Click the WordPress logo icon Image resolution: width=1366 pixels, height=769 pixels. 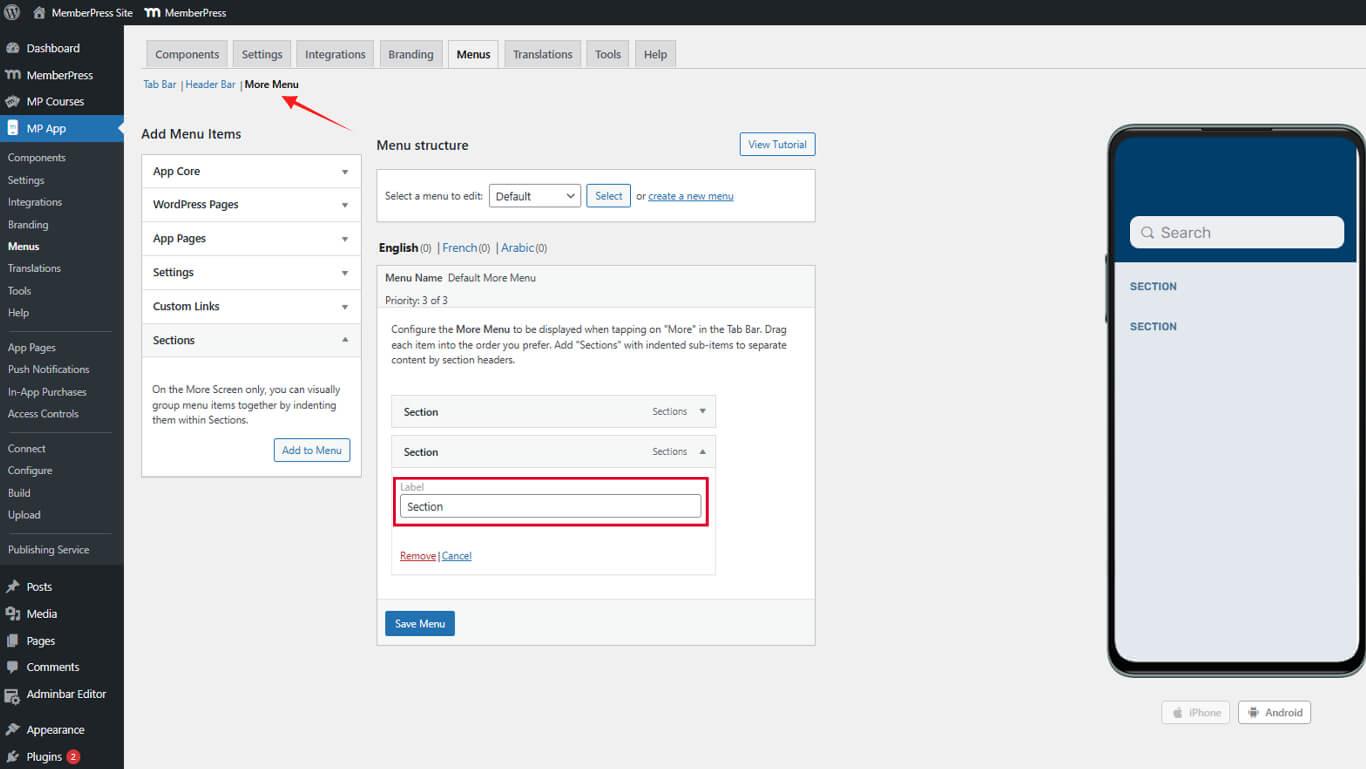point(12,13)
